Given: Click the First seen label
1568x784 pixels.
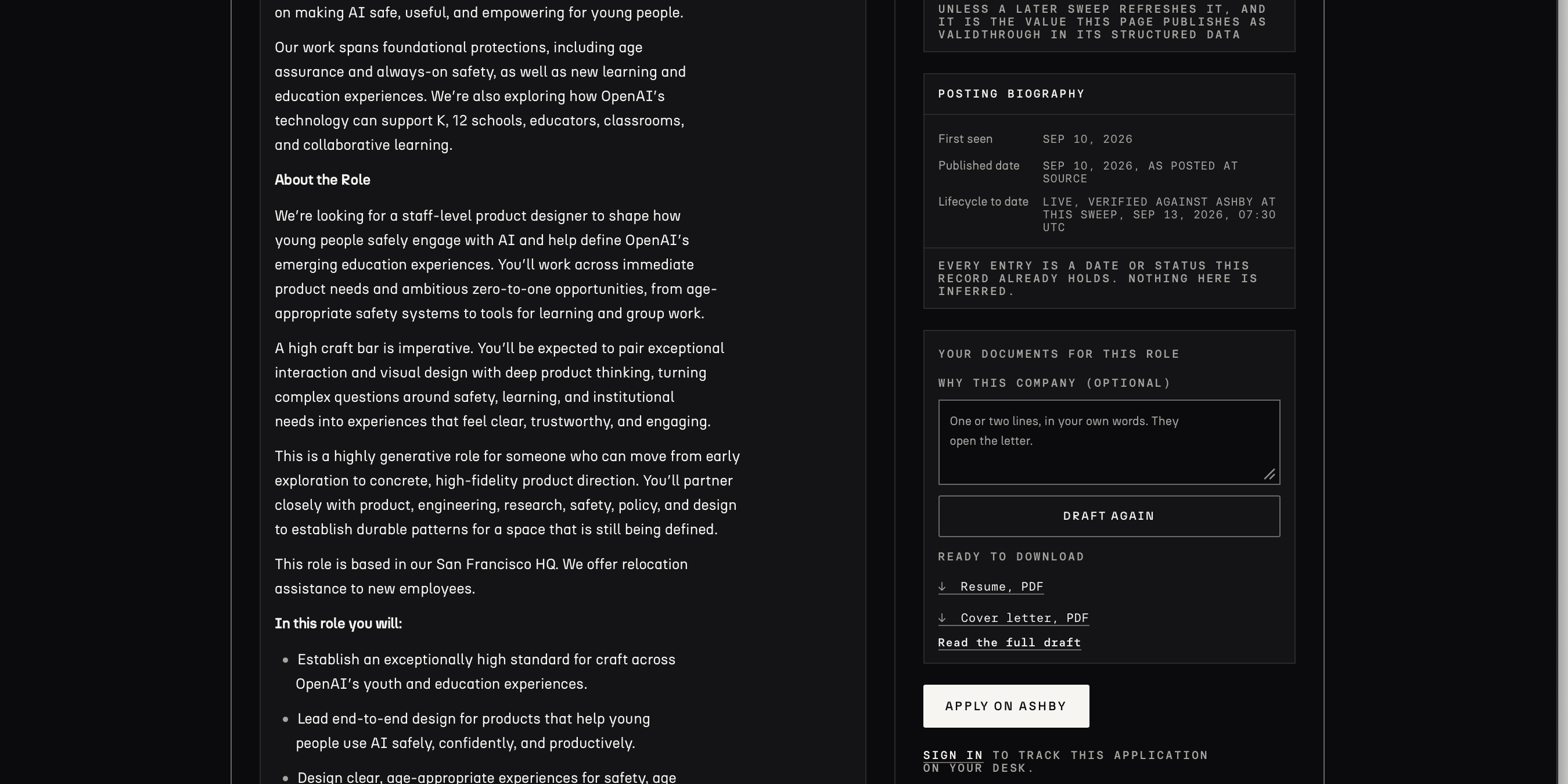Looking at the screenshot, I should coord(965,139).
